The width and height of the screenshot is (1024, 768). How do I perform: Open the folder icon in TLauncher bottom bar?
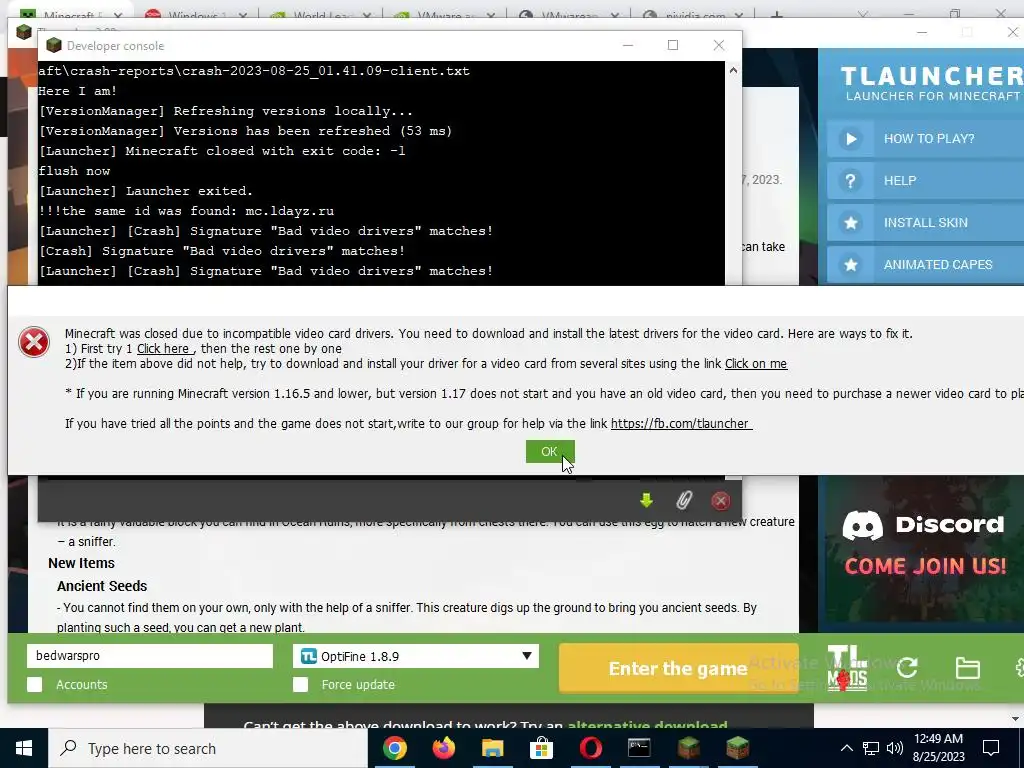pos(967,668)
